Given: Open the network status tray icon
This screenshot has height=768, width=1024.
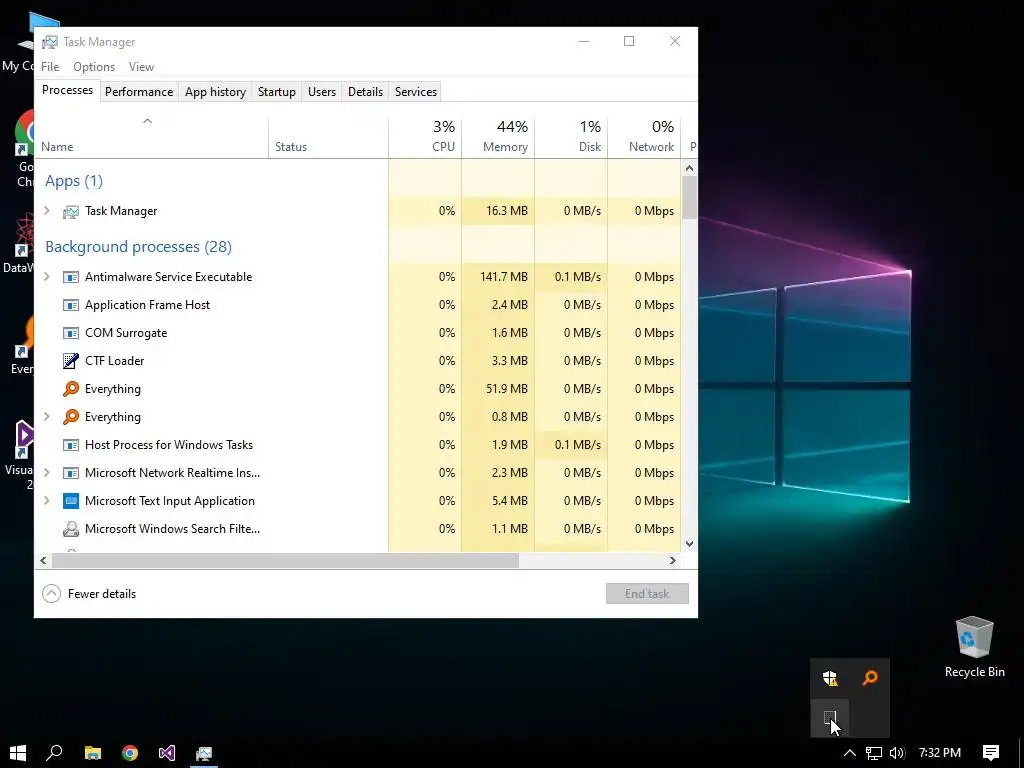Looking at the screenshot, I should pyautogui.click(x=874, y=753).
